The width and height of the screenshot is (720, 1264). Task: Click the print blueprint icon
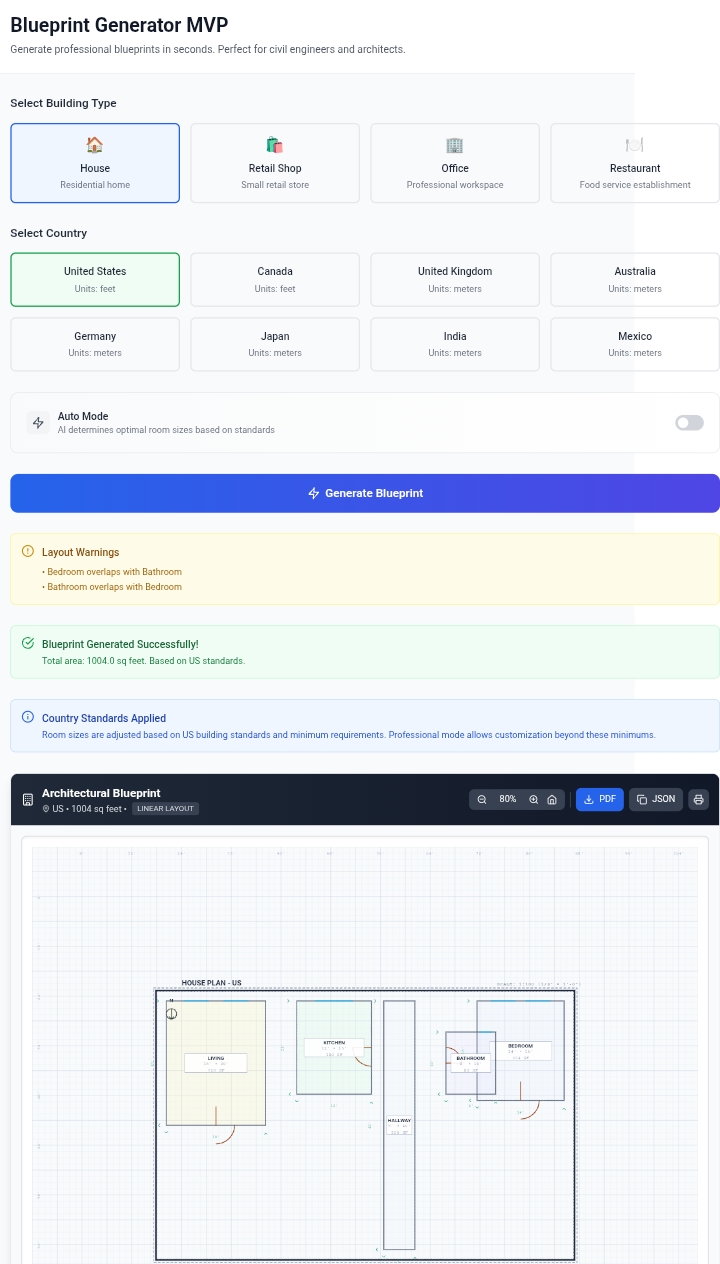pos(699,799)
